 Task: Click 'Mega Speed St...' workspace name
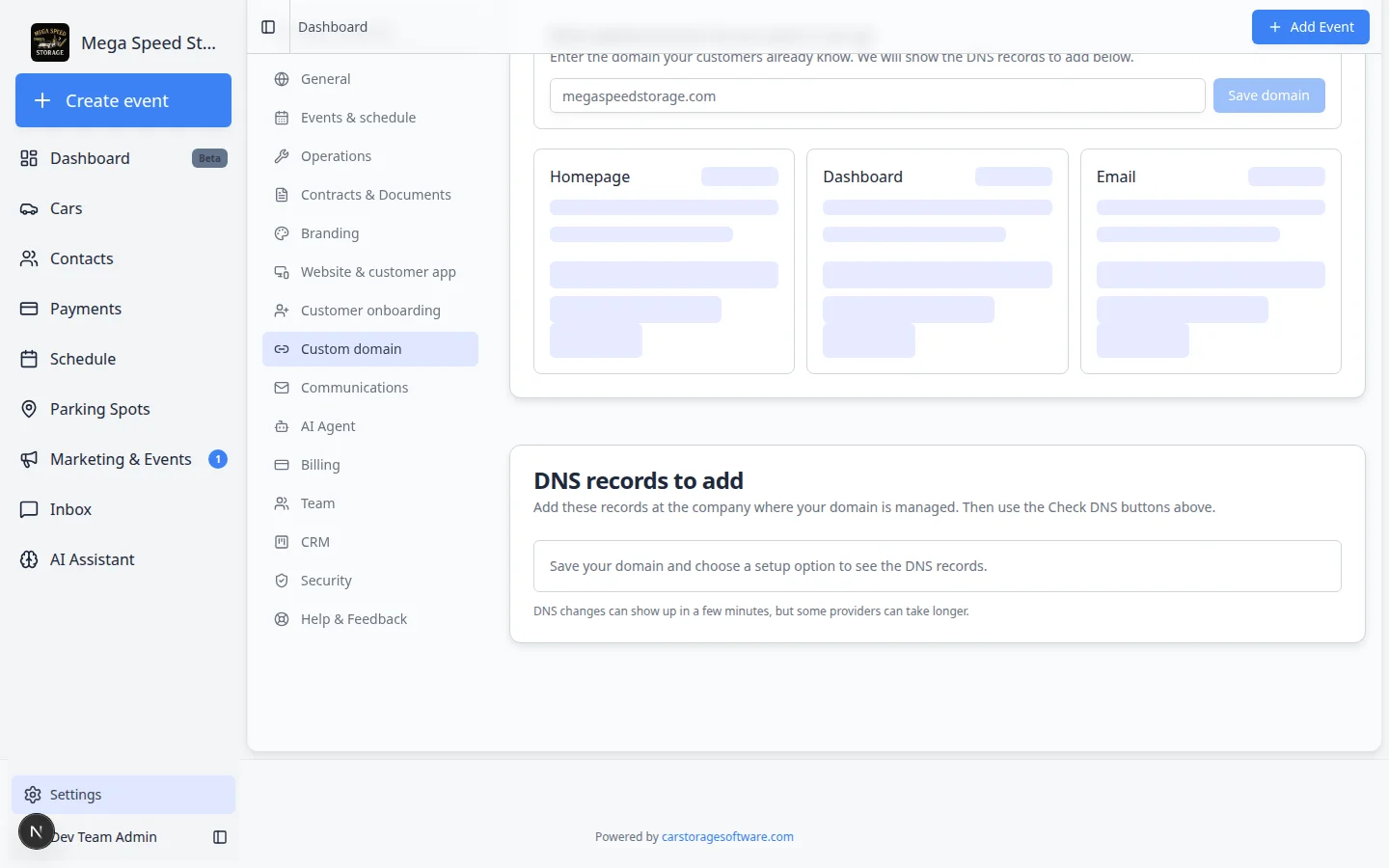(149, 42)
